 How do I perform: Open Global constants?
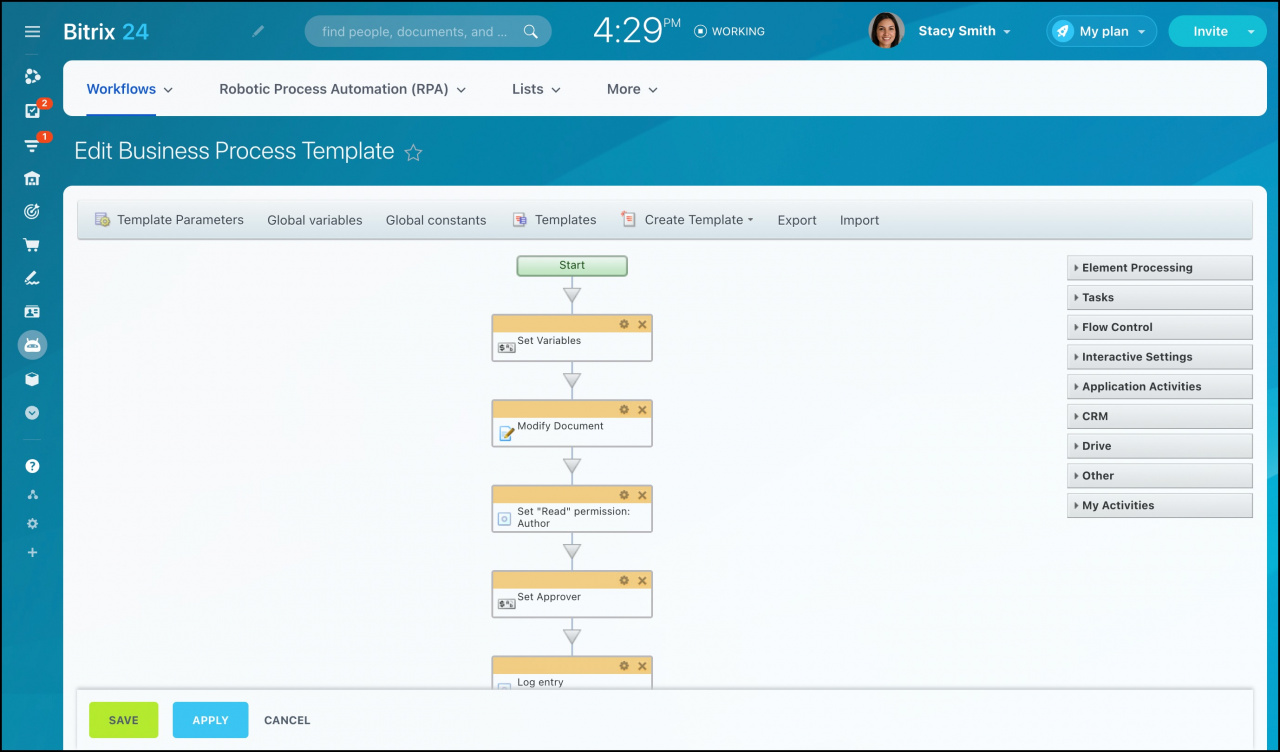click(x=436, y=220)
